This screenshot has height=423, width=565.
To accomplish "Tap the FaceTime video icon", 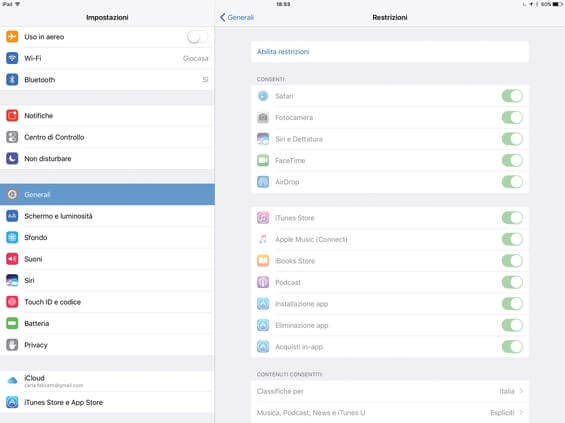I will pos(263,160).
